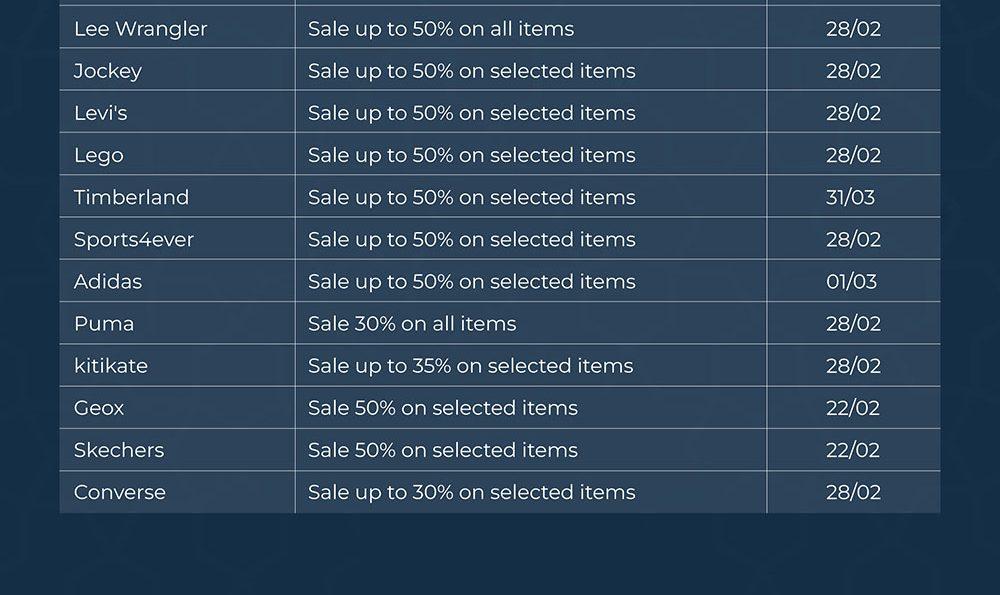Click the Skechers brand cell
The height and width of the screenshot is (595, 1000).
119,449
